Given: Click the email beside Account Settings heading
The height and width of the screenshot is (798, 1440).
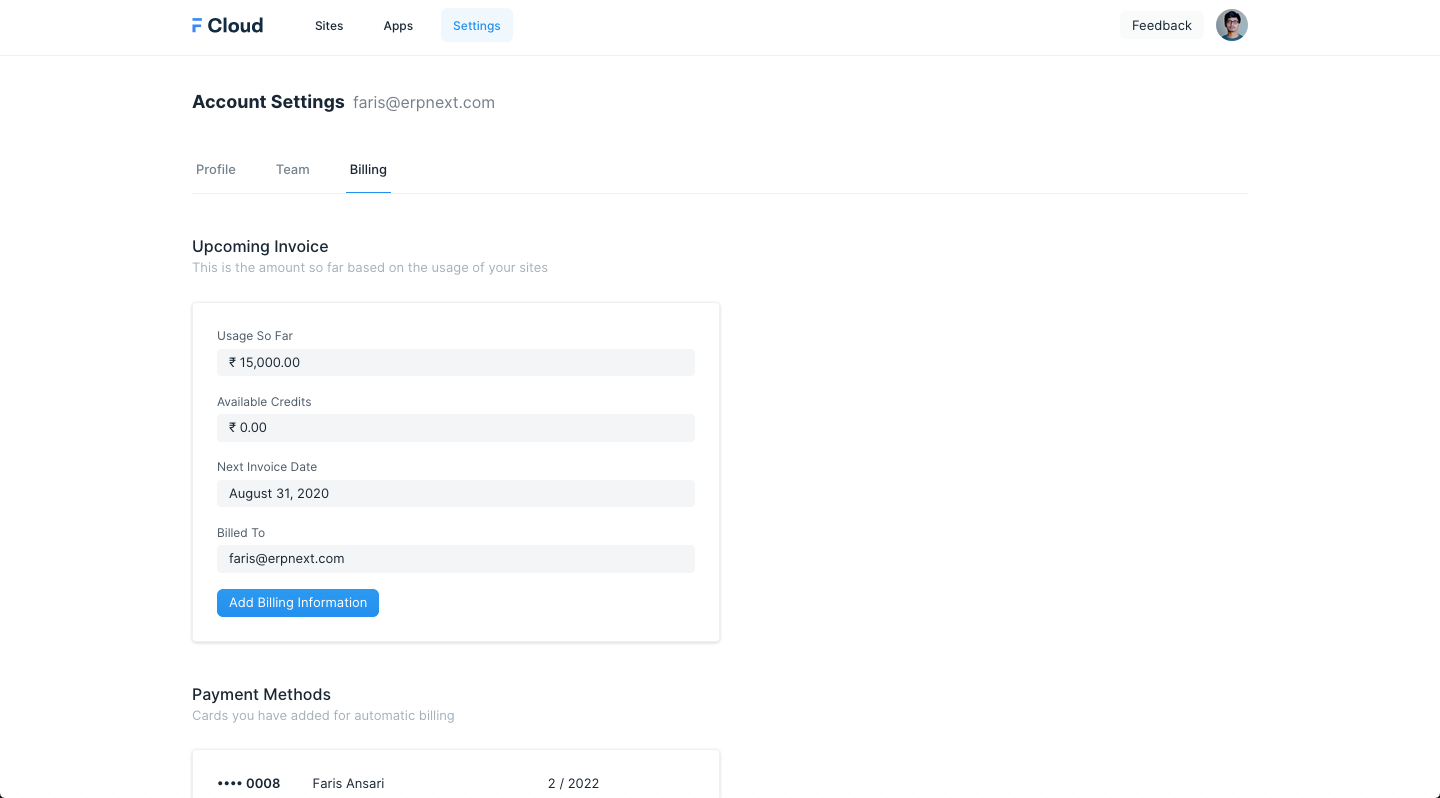Looking at the screenshot, I should [x=424, y=103].
